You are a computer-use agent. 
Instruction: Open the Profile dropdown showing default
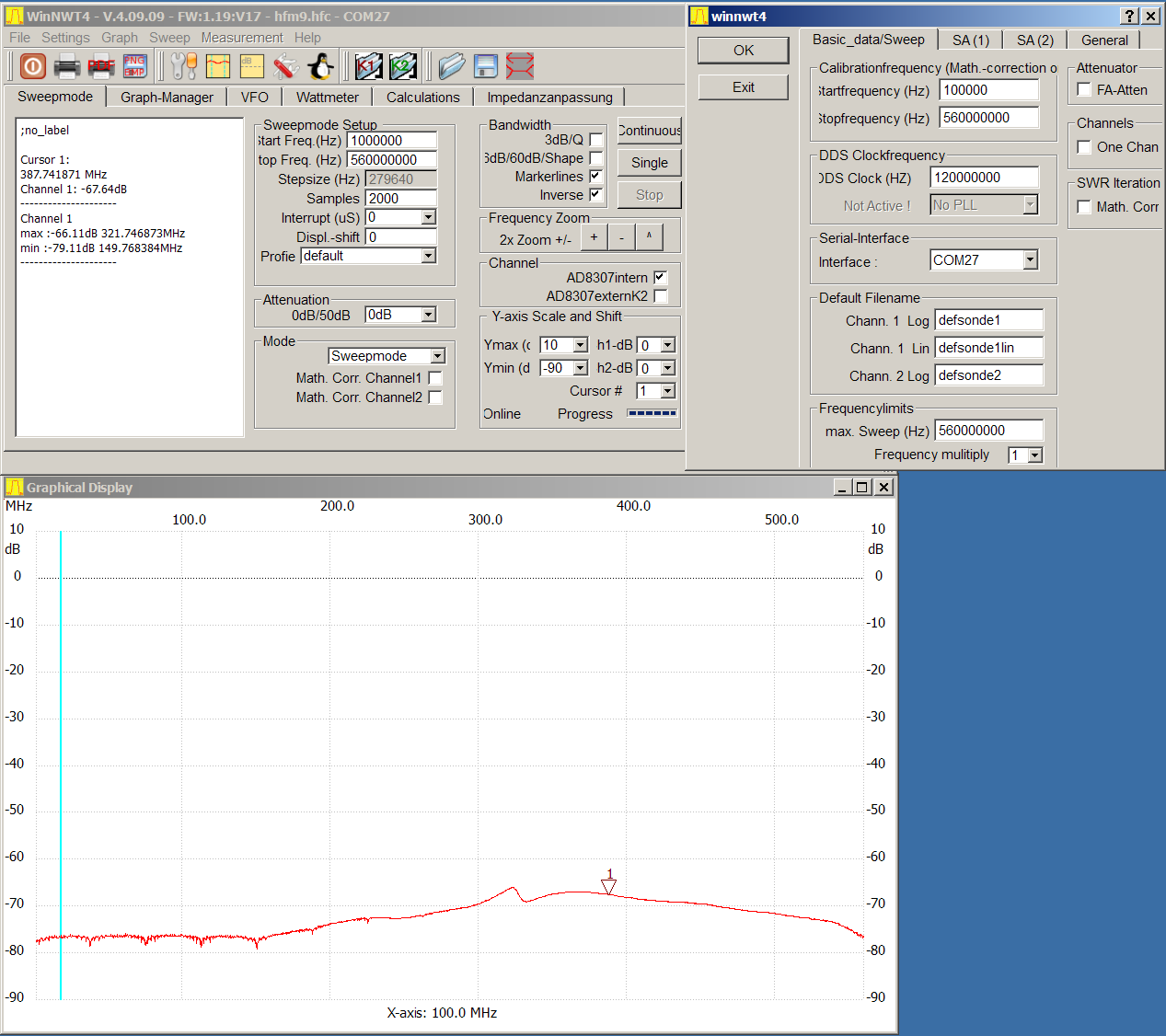point(428,256)
